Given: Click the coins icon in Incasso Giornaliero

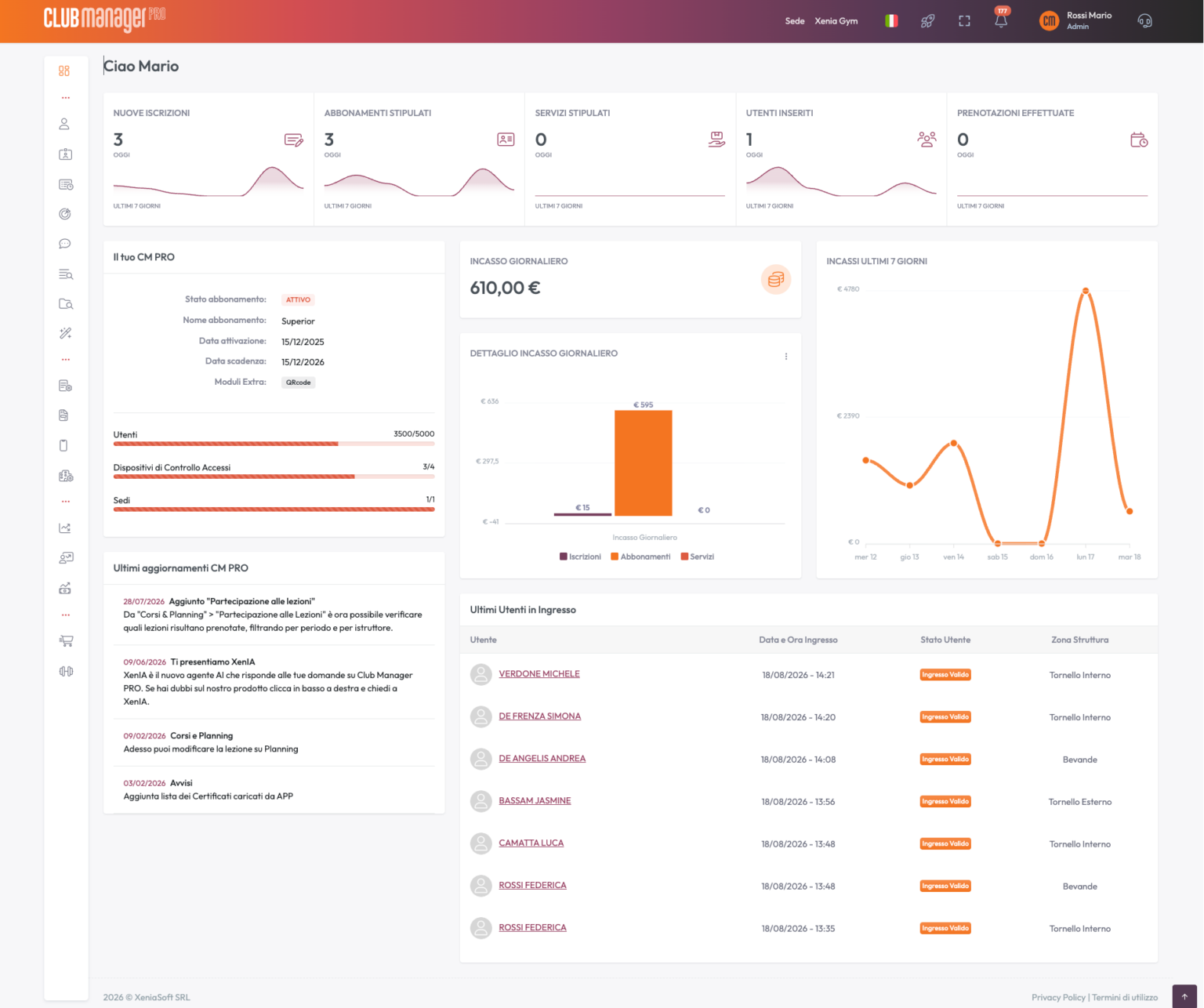Looking at the screenshot, I should click(775, 280).
